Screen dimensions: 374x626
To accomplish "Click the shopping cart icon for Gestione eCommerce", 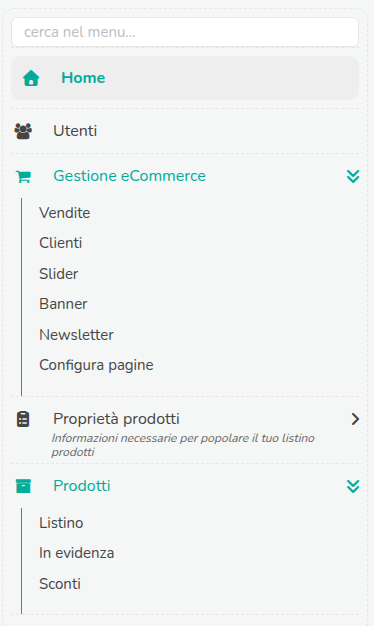I will (x=23, y=176).
